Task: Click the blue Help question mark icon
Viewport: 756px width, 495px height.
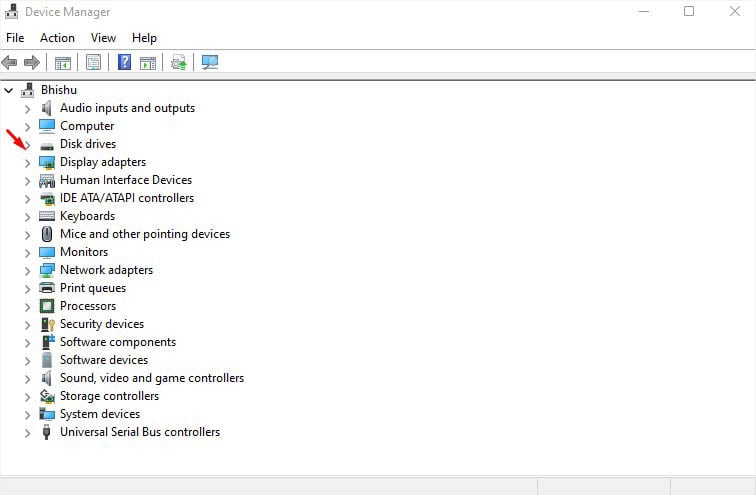Action: (124, 62)
